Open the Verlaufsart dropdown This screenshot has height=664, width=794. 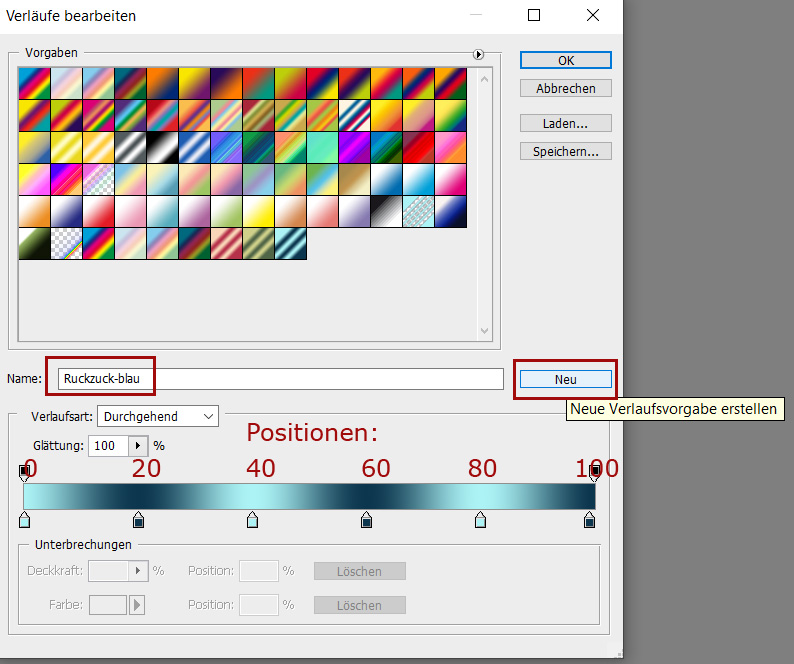159,416
